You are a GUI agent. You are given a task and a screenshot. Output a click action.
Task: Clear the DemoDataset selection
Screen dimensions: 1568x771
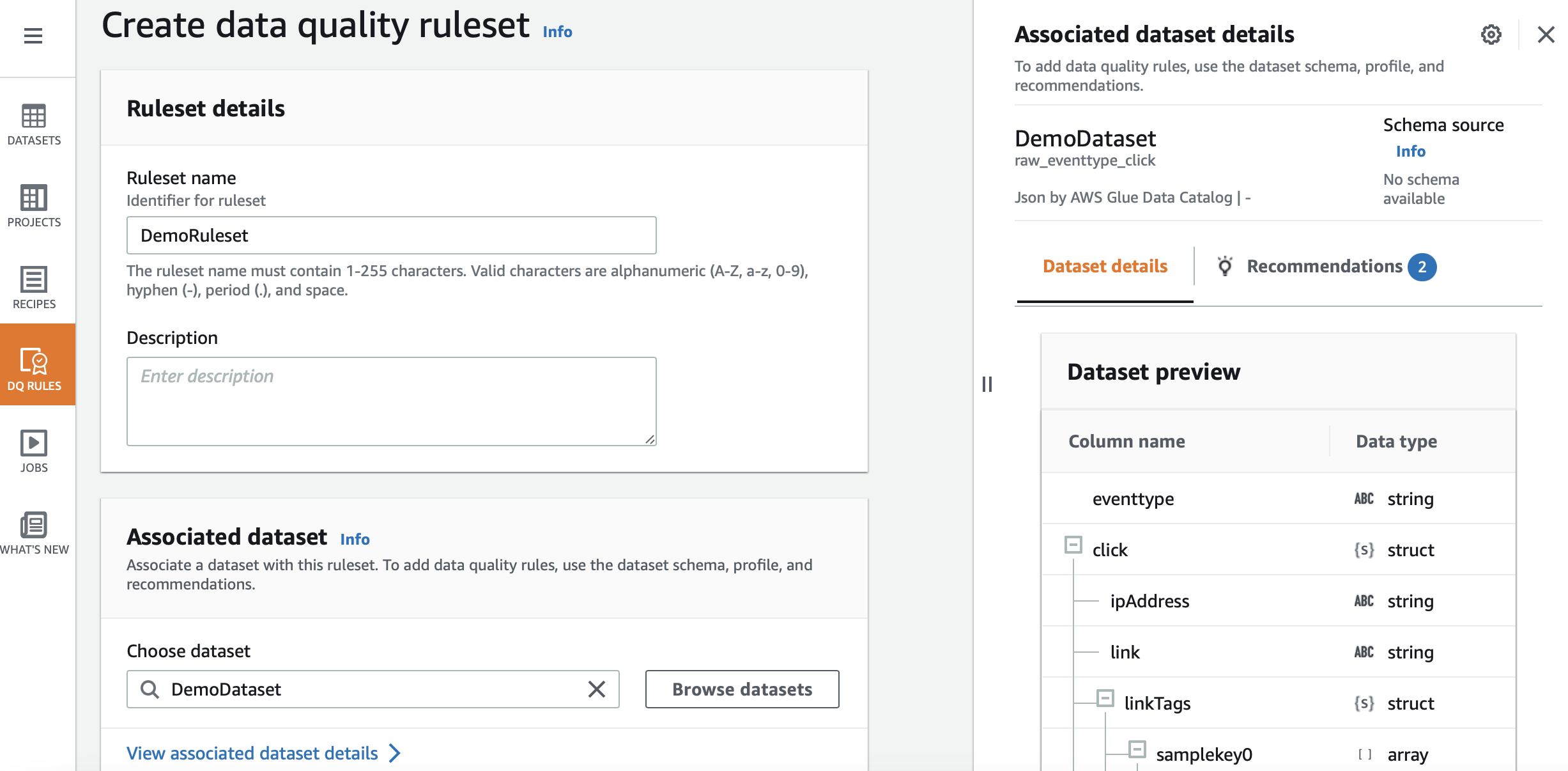click(x=596, y=689)
